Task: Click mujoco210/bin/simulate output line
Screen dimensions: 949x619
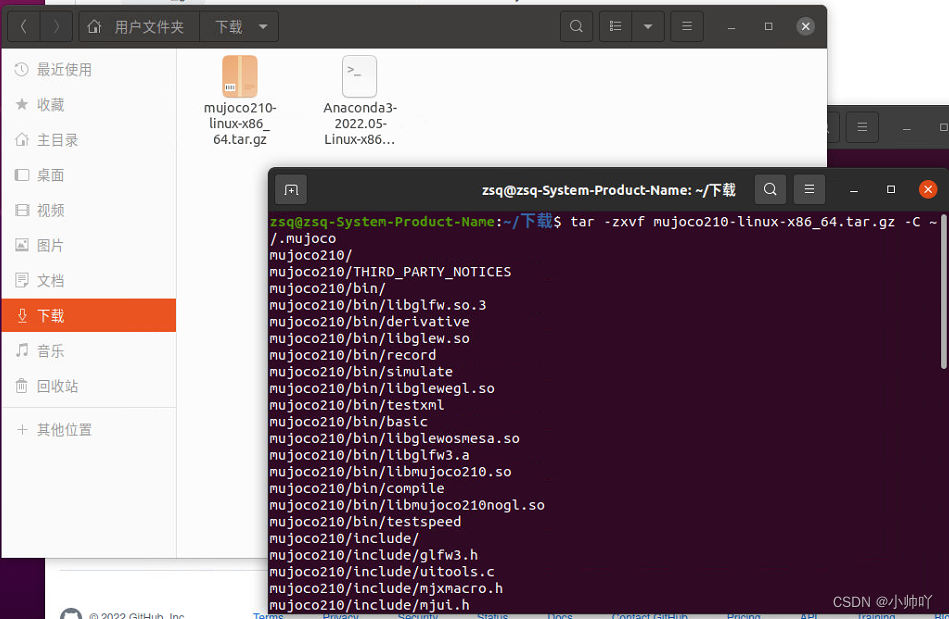Action: (361, 372)
